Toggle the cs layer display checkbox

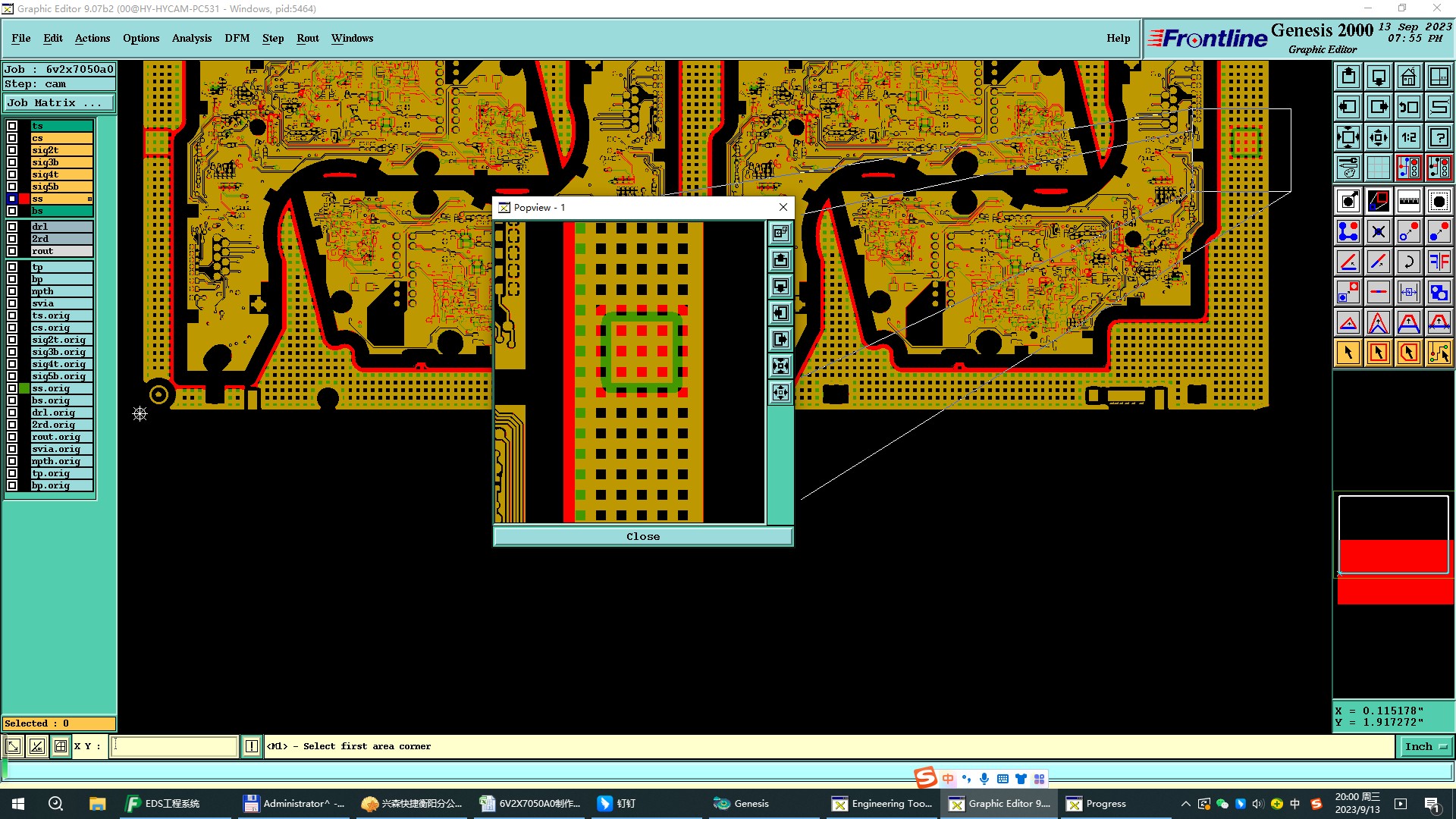pyautogui.click(x=12, y=138)
